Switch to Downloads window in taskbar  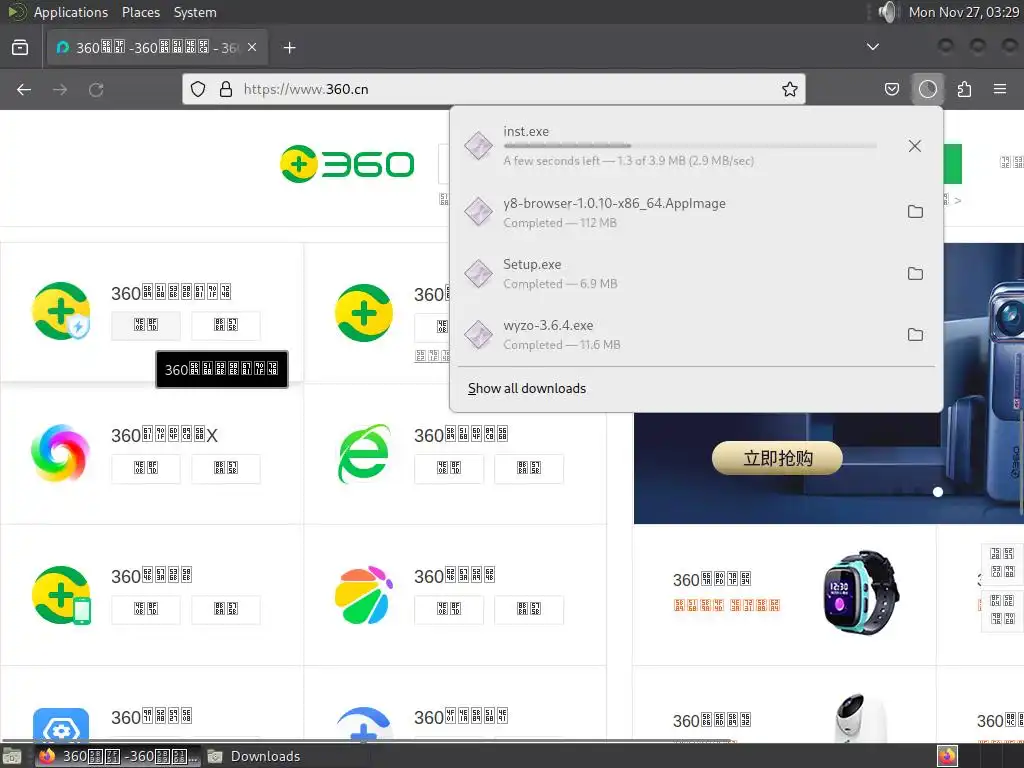pyautogui.click(x=254, y=756)
